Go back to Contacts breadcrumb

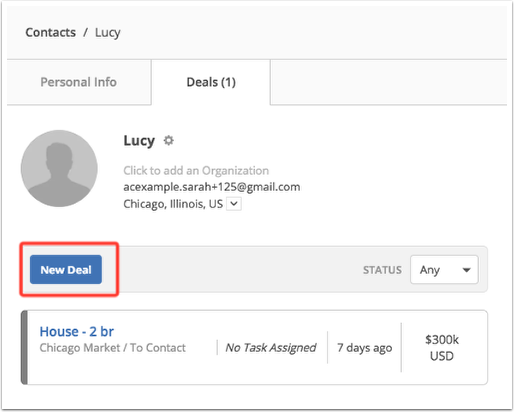tap(51, 32)
